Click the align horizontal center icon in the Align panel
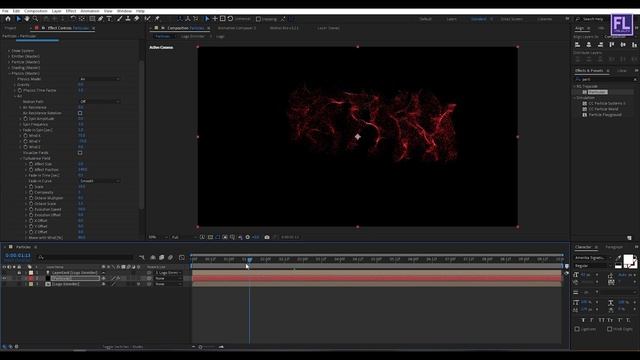Screen dimensions: 640x360 coord(589,44)
